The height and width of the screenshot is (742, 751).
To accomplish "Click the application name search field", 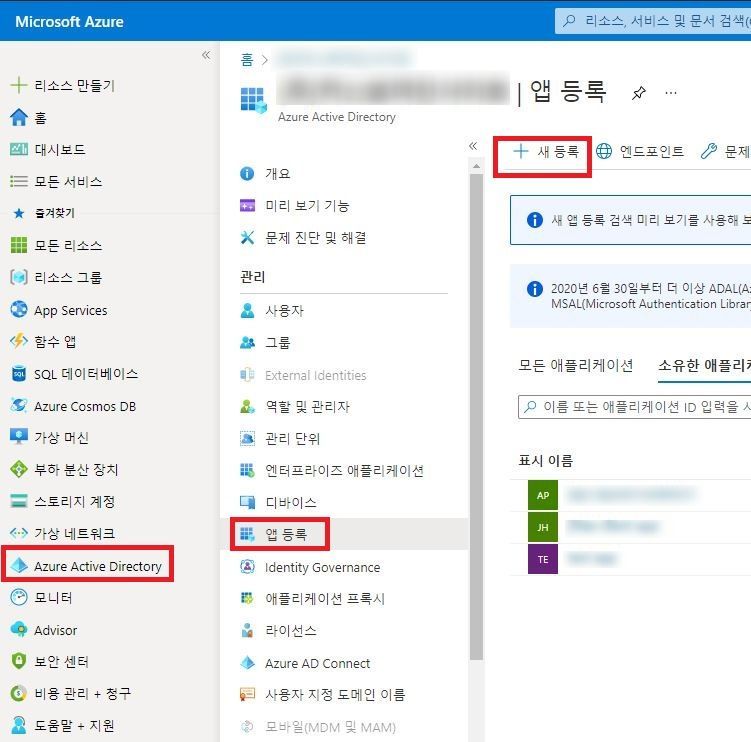I will tap(635, 407).
